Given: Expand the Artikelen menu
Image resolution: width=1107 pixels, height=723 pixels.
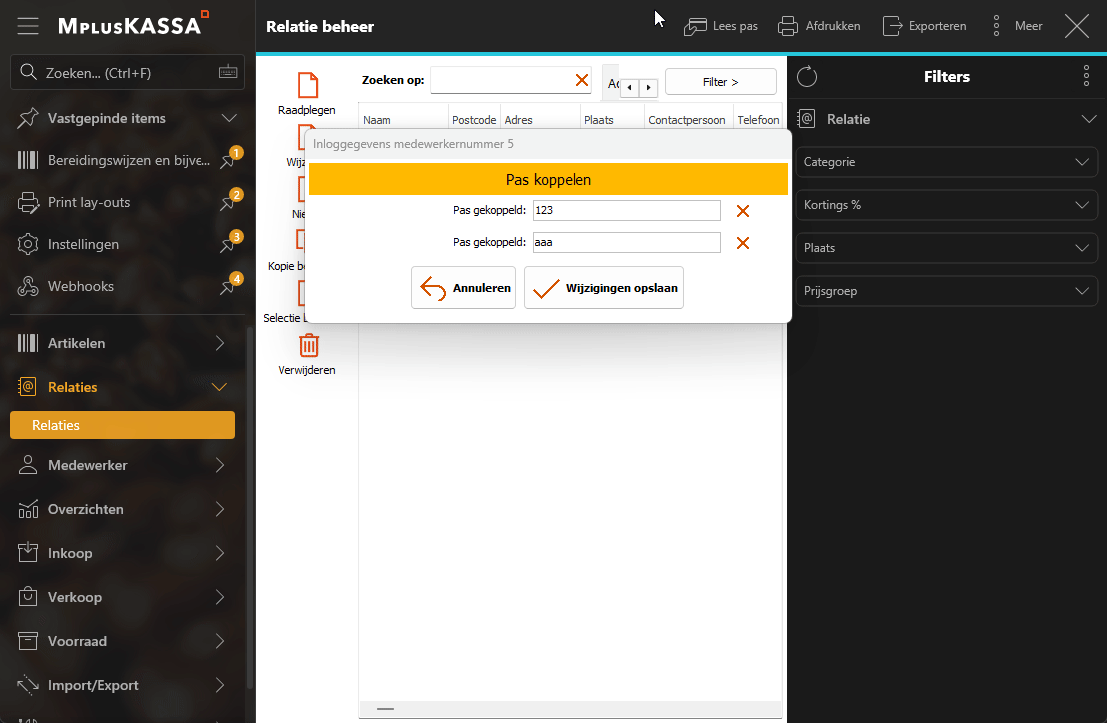Looking at the screenshot, I should (220, 343).
